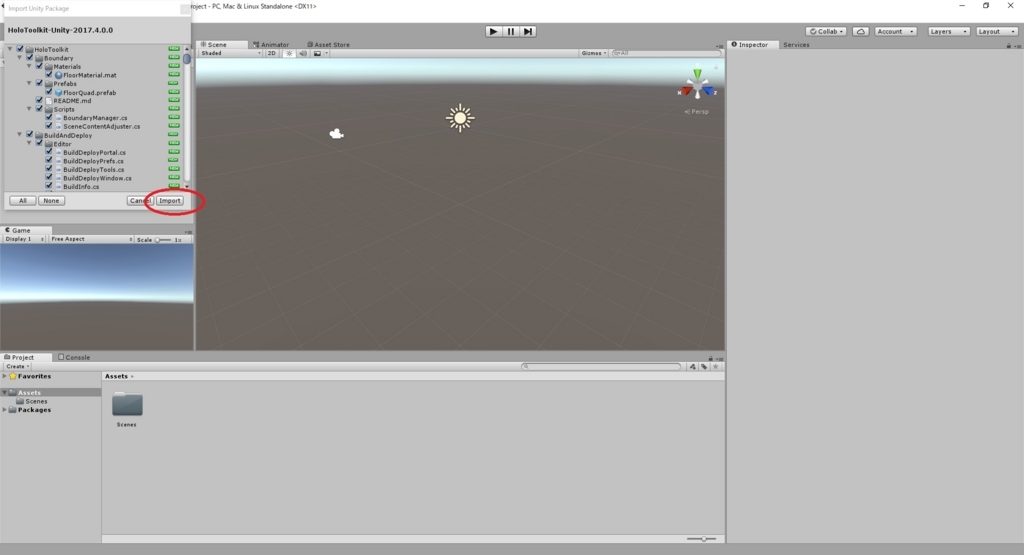Switch to the Animator tab
Screen dimensions: 1024x555
point(271,44)
